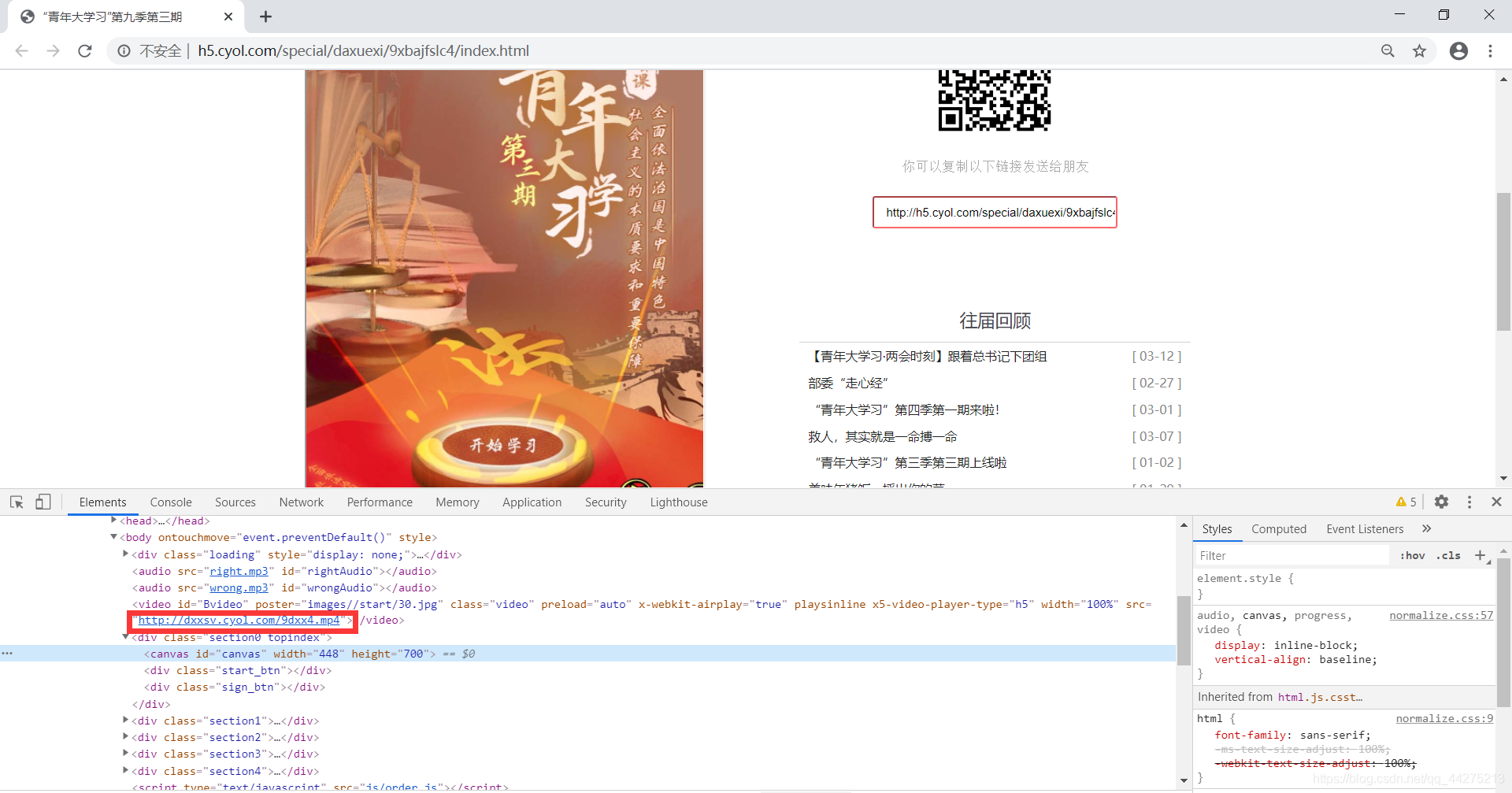
Task: Click the Styles filter input
Action: tap(1291, 556)
